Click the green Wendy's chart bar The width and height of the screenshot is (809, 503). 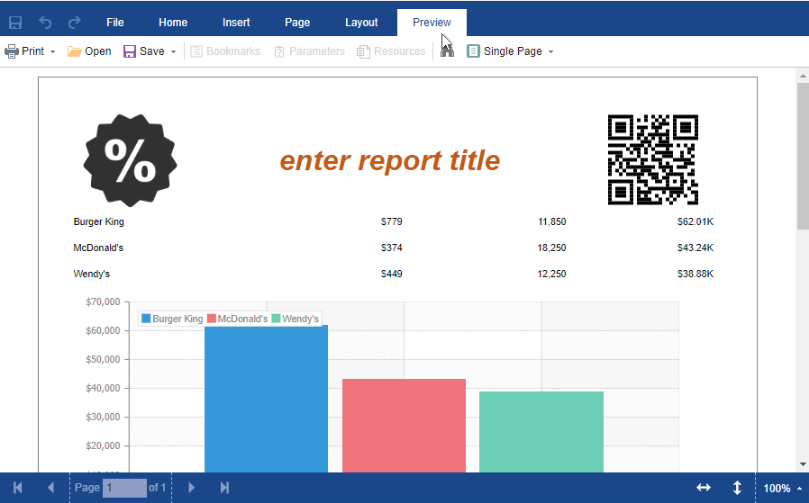(541, 432)
